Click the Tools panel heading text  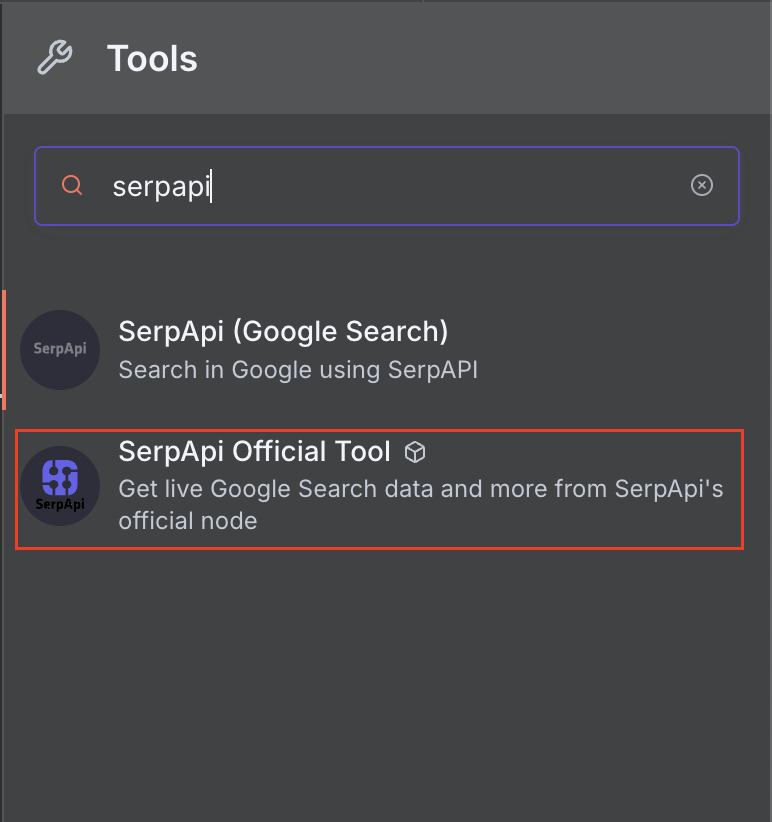point(152,59)
